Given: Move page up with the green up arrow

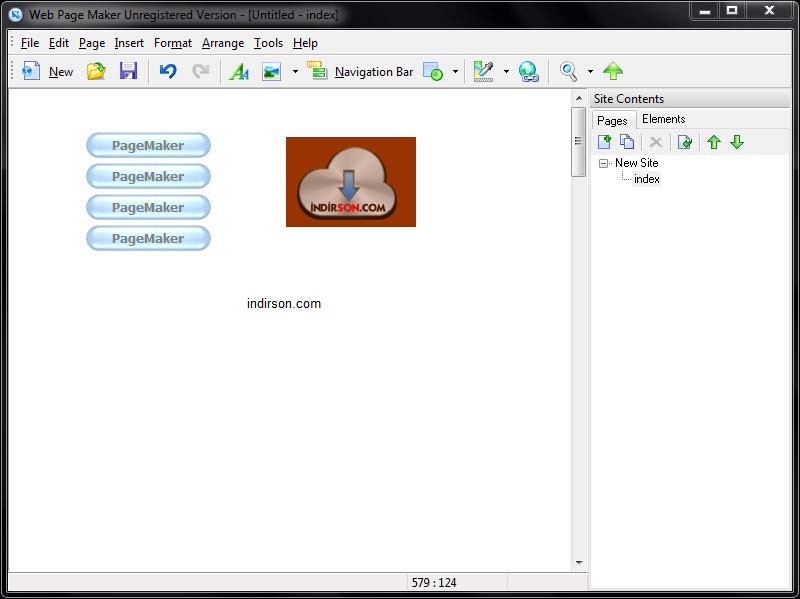Looking at the screenshot, I should pos(714,142).
